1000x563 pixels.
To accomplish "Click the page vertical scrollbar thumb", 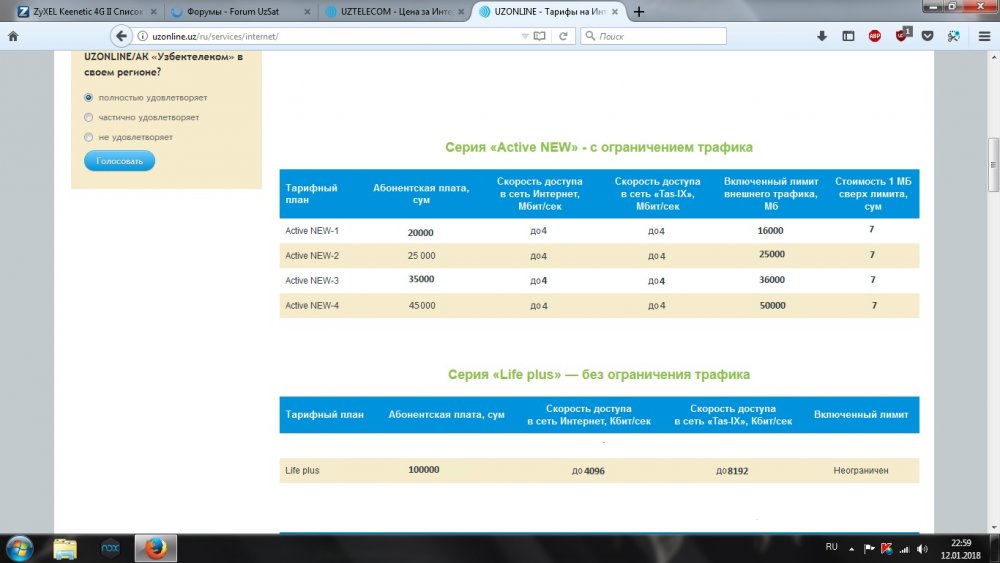I will click(993, 165).
